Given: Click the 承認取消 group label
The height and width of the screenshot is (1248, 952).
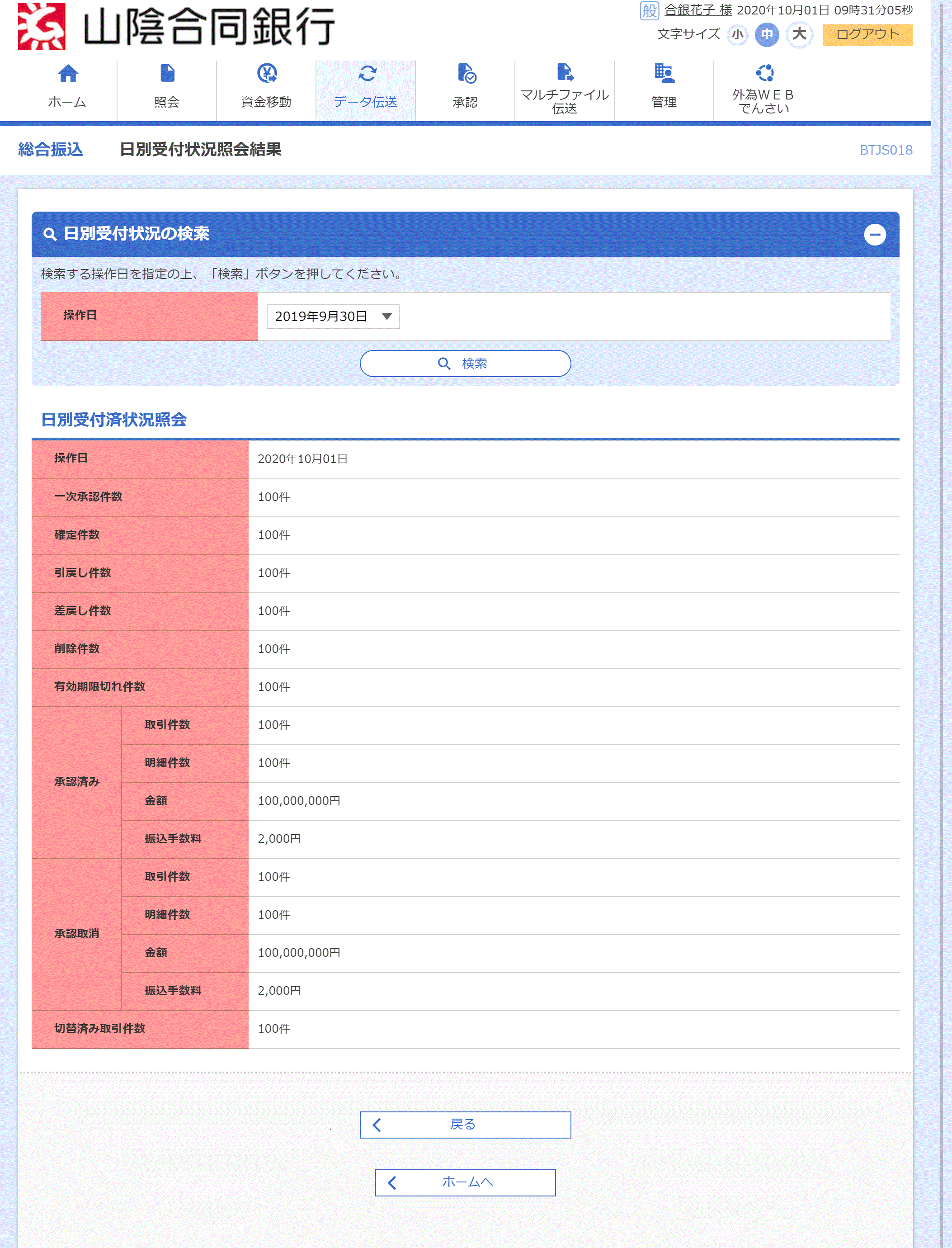Looking at the screenshot, I should pos(77,934).
